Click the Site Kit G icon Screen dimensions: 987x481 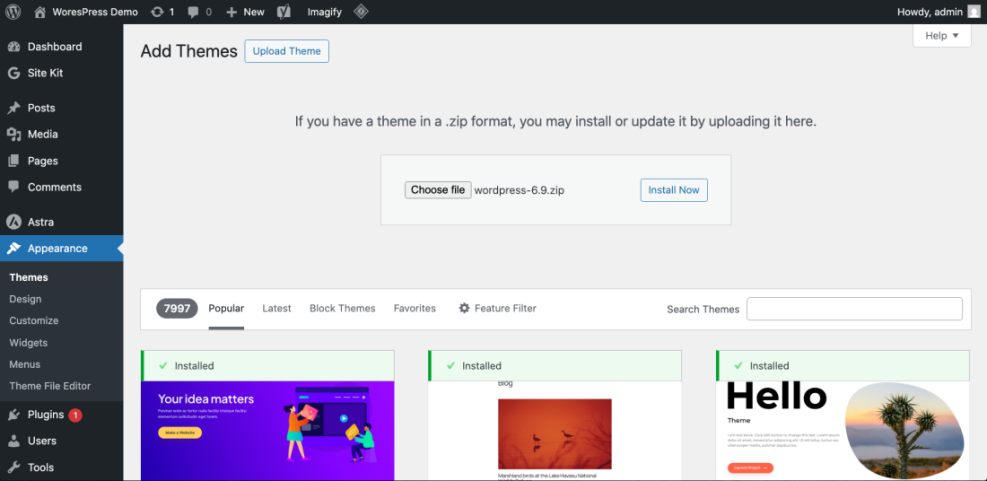(x=14, y=73)
